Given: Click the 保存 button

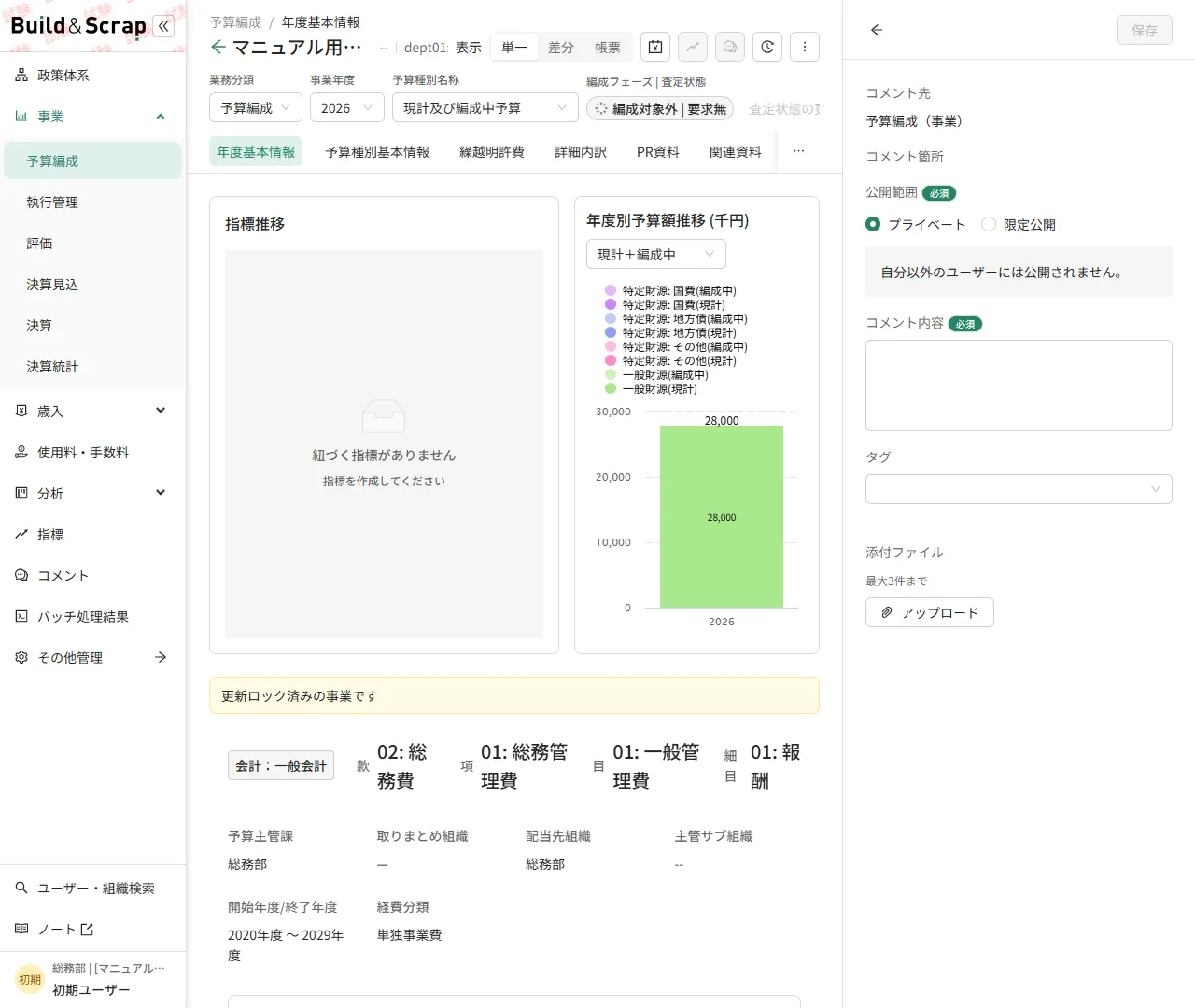Looking at the screenshot, I should pyautogui.click(x=1145, y=30).
